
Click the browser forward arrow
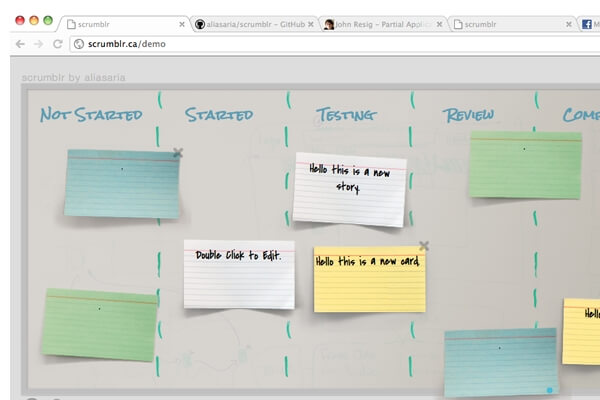click(37, 44)
